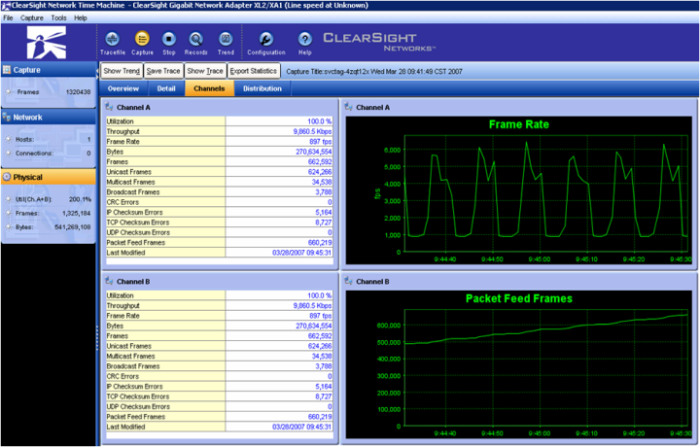This screenshot has height=447, width=700.
Task: Open the Capture menu
Action: 32,18
